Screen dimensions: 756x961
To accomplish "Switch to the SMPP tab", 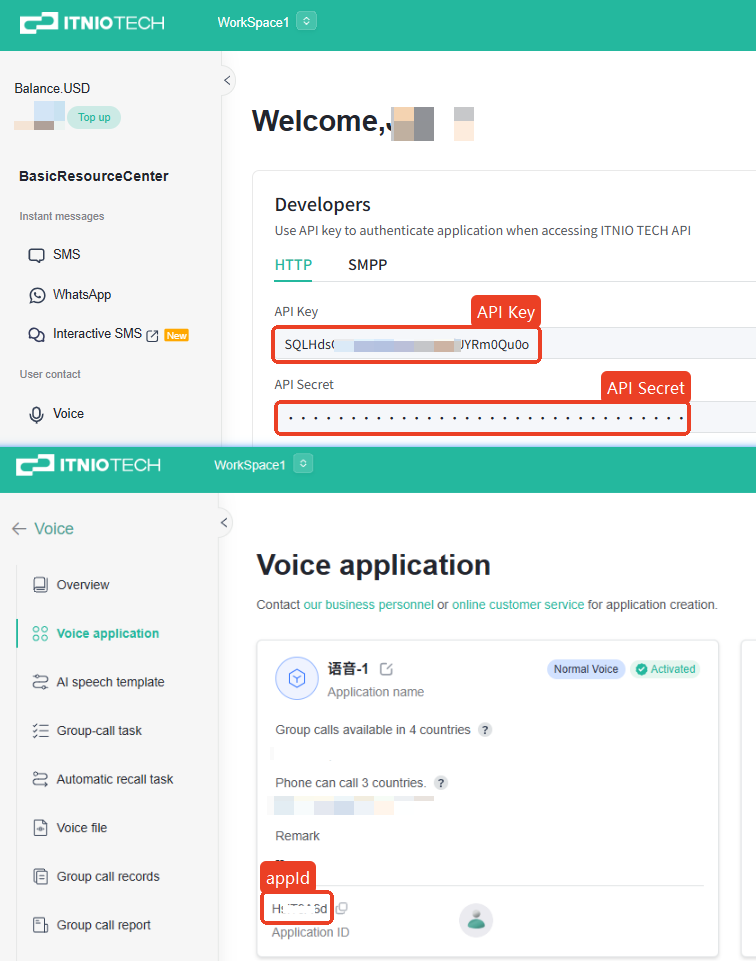I will point(367,265).
